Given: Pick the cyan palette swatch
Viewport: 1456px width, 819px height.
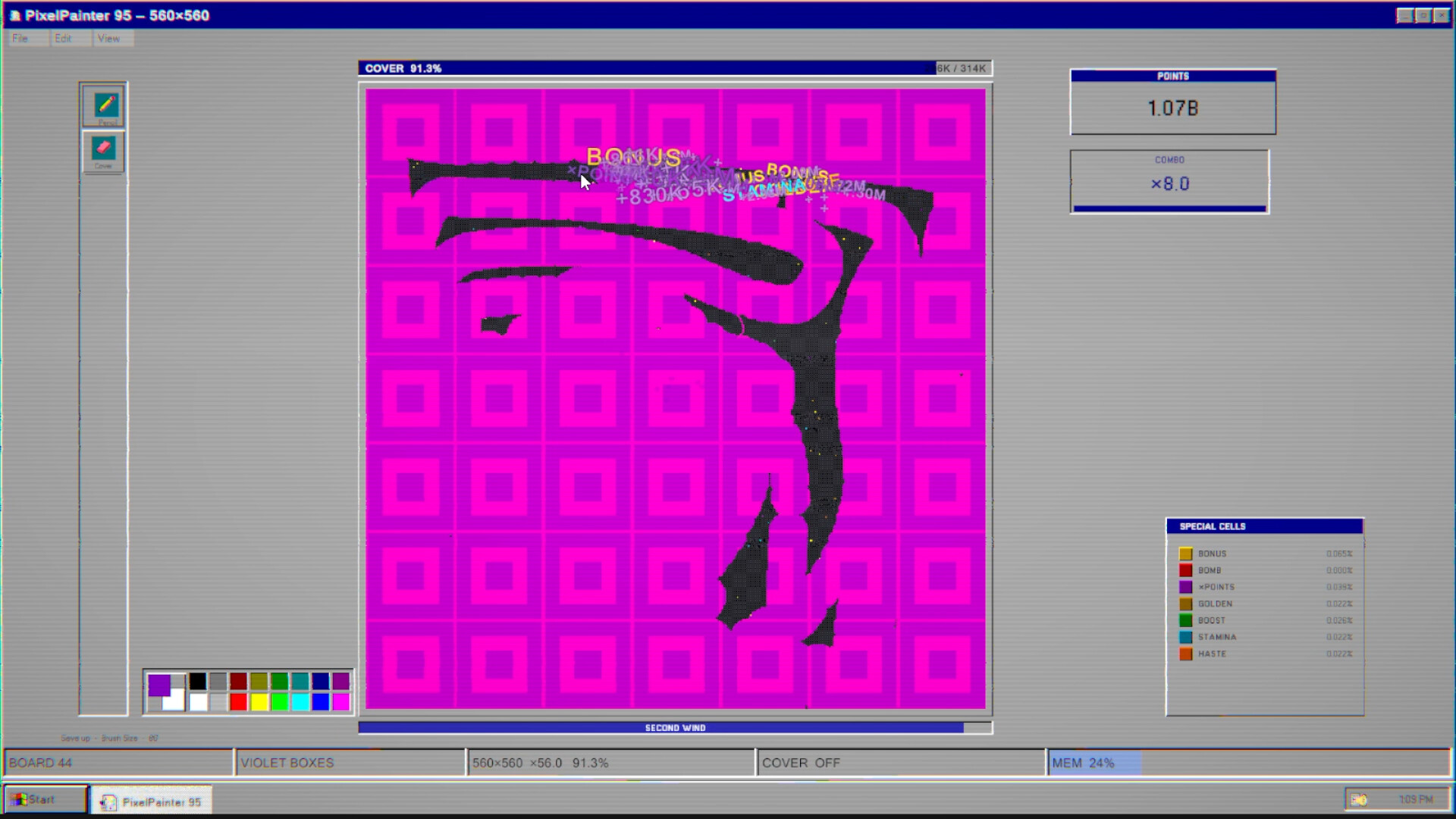Looking at the screenshot, I should click(300, 702).
